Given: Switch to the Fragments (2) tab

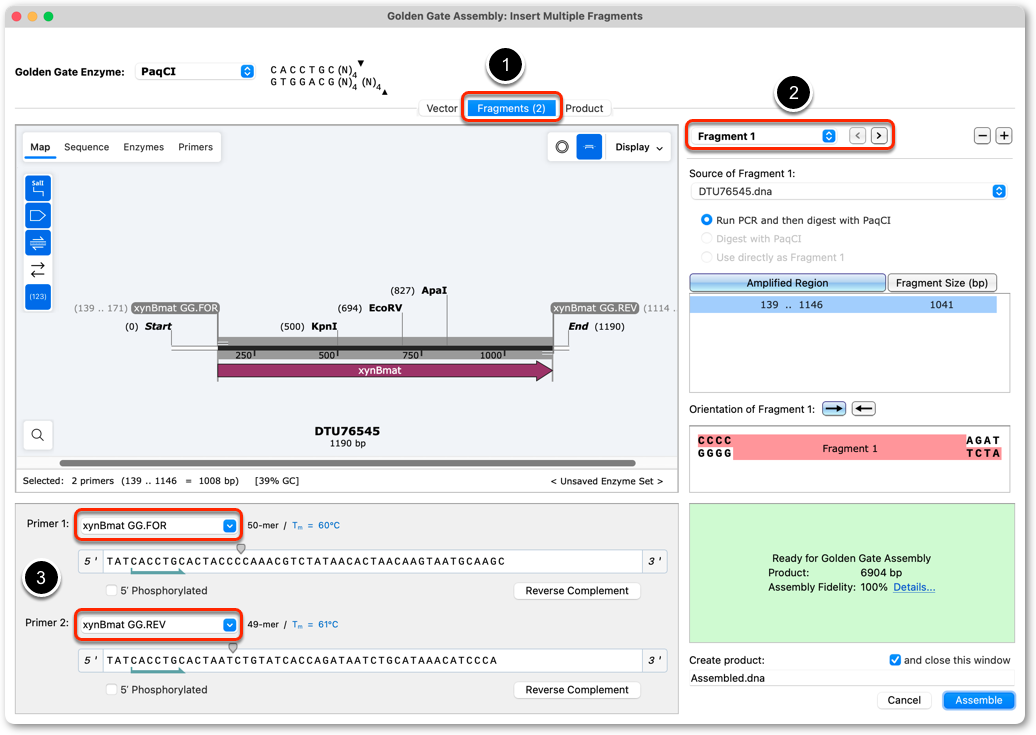Looking at the screenshot, I should tap(511, 108).
